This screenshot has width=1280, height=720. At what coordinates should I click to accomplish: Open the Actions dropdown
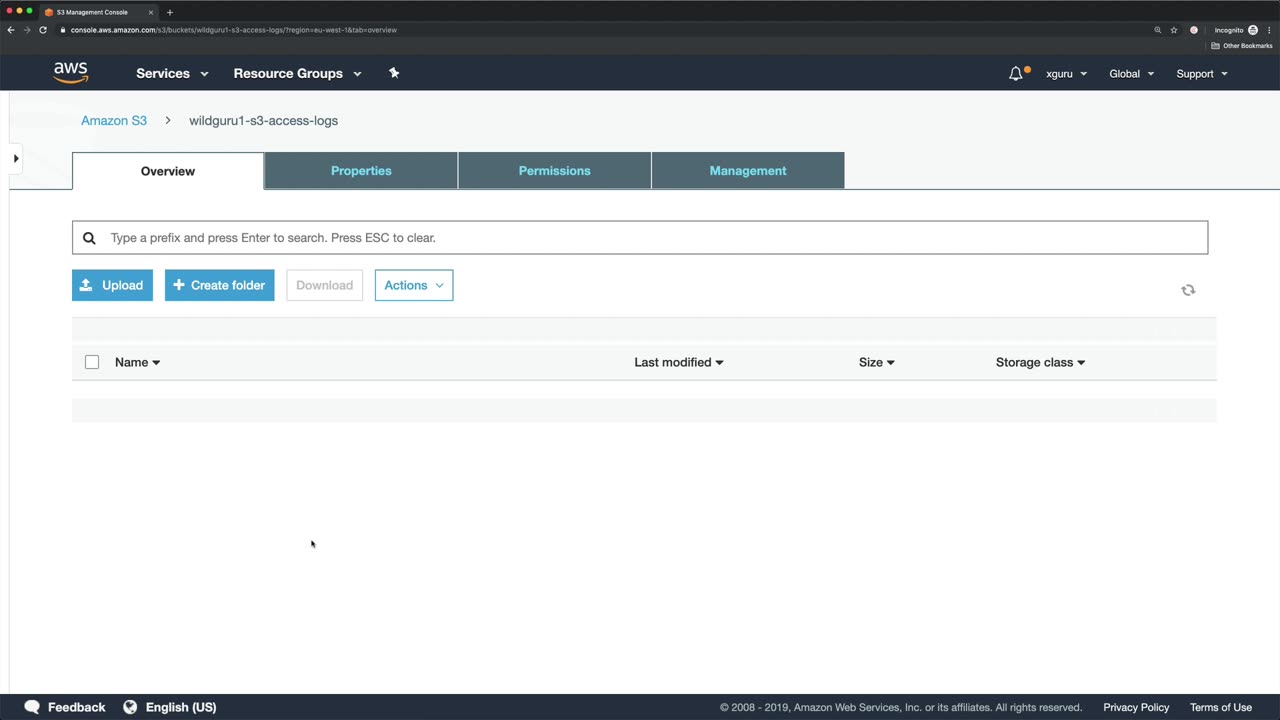coord(414,285)
